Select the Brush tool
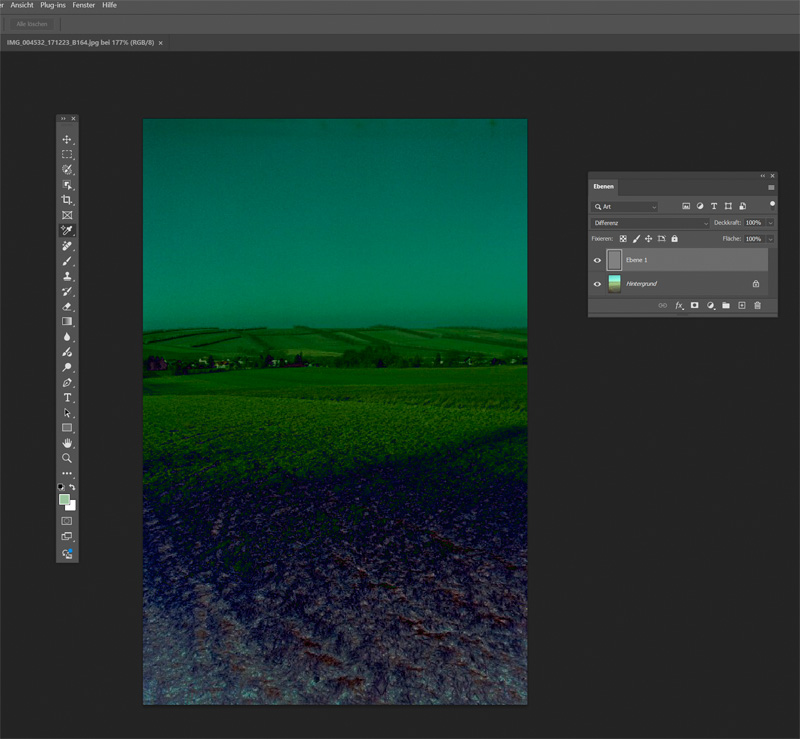800x739 pixels. 67,261
